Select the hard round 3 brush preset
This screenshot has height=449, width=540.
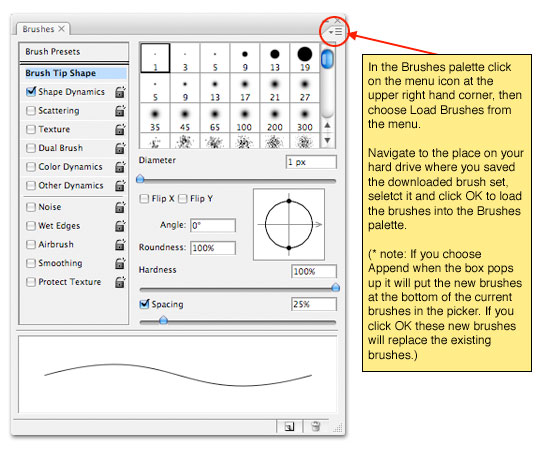coord(185,58)
